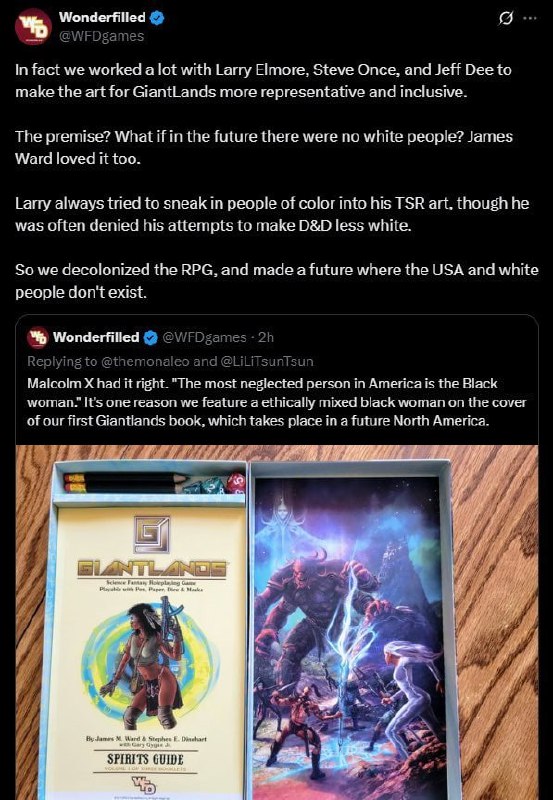Open the quoted tweet text about Malcolm X

[x=277, y=402]
